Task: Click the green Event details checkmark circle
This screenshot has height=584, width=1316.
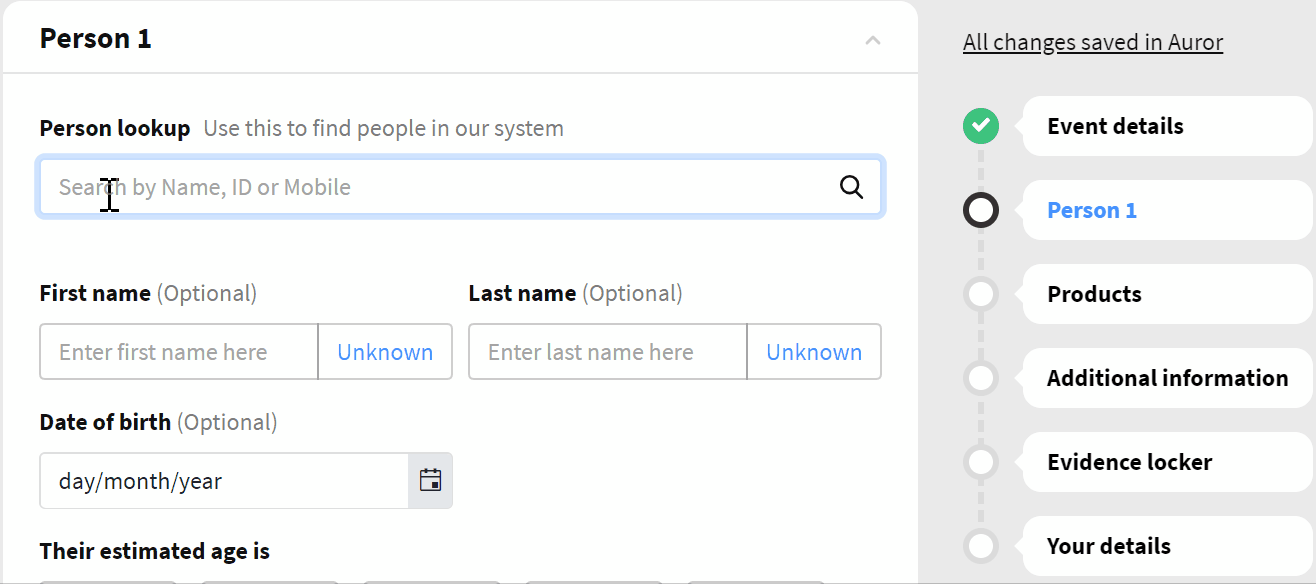Action: click(x=981, y=126)
